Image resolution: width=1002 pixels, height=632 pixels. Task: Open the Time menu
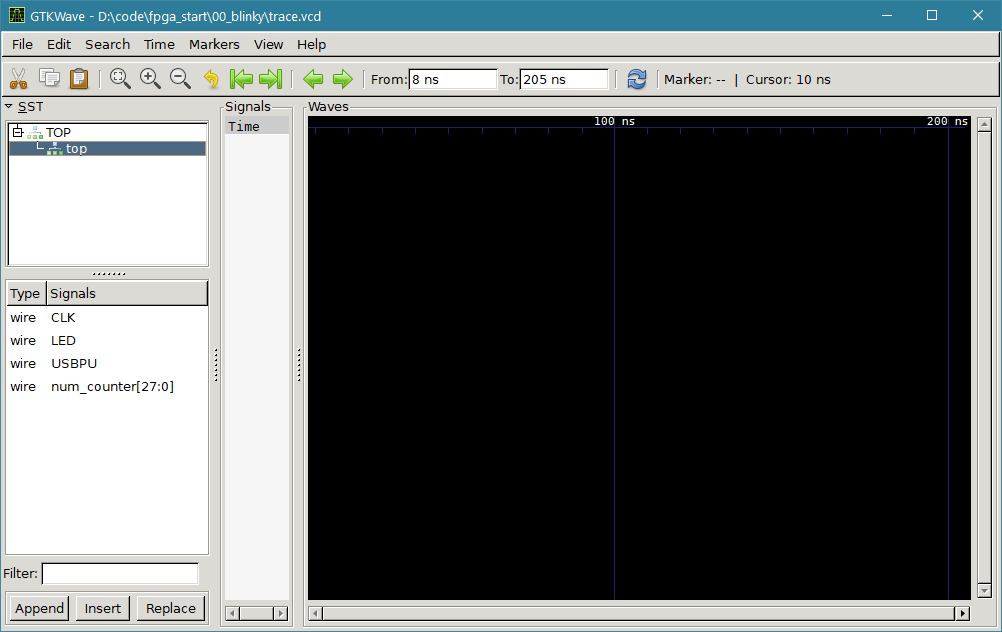point(159,44)
